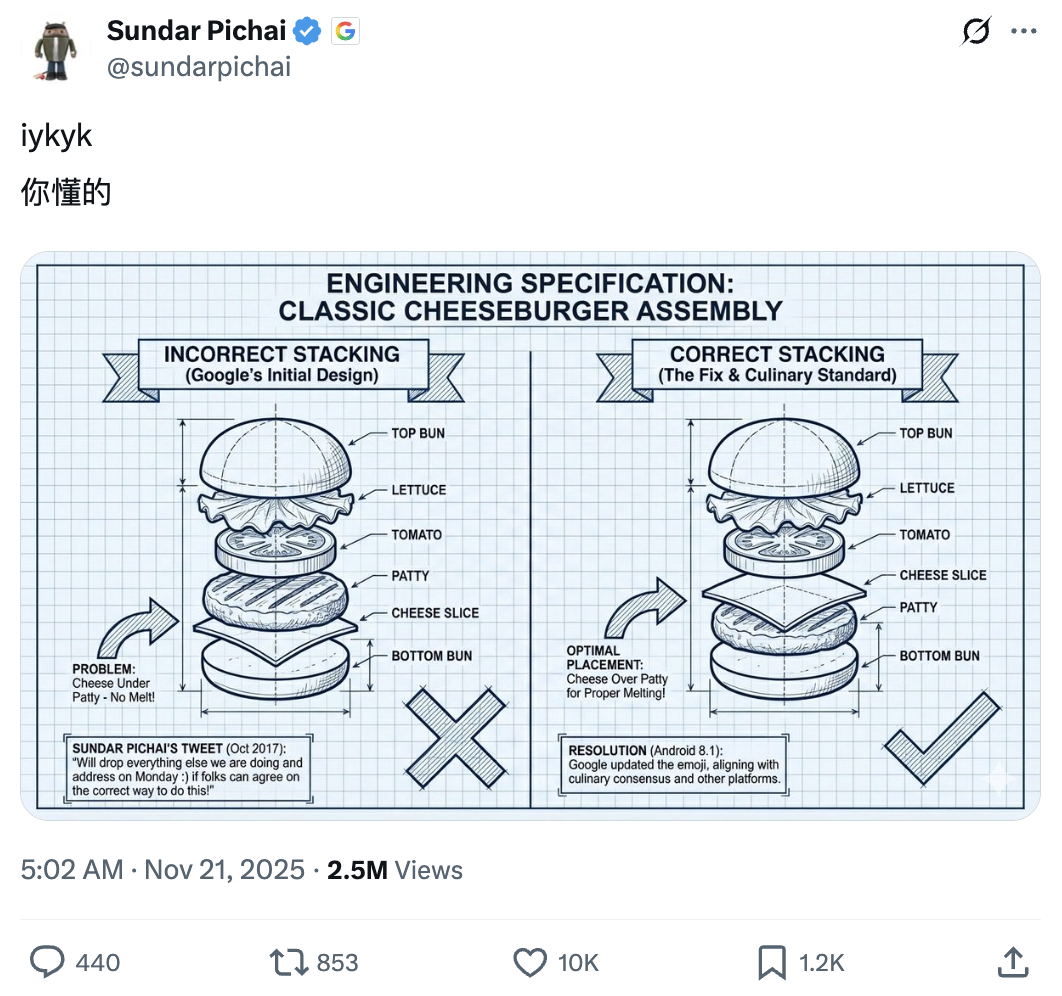Screen dimensions: 1062x996
Task: Click the repost arrows icon
Action: click(x=287, y=962)
